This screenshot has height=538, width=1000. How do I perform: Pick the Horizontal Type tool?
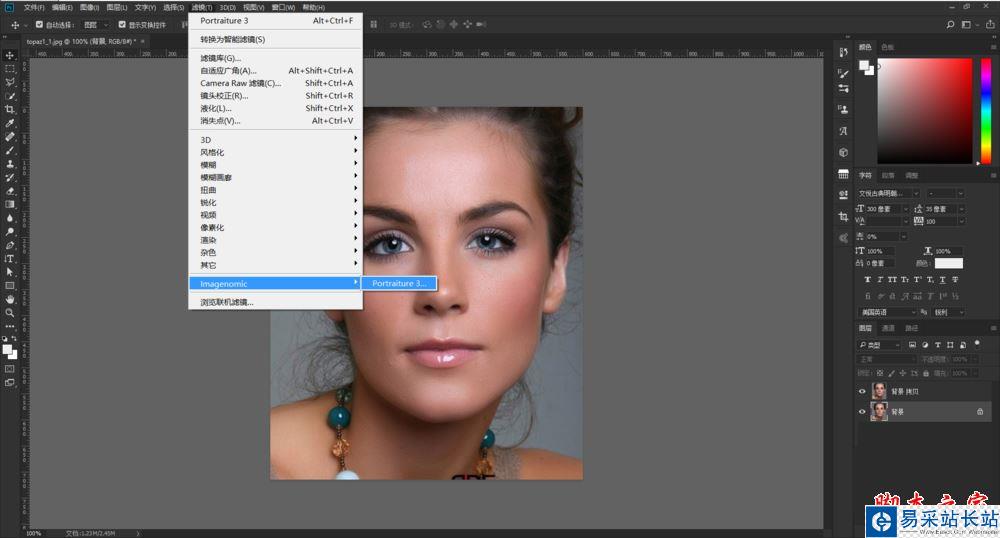(10, 258)
